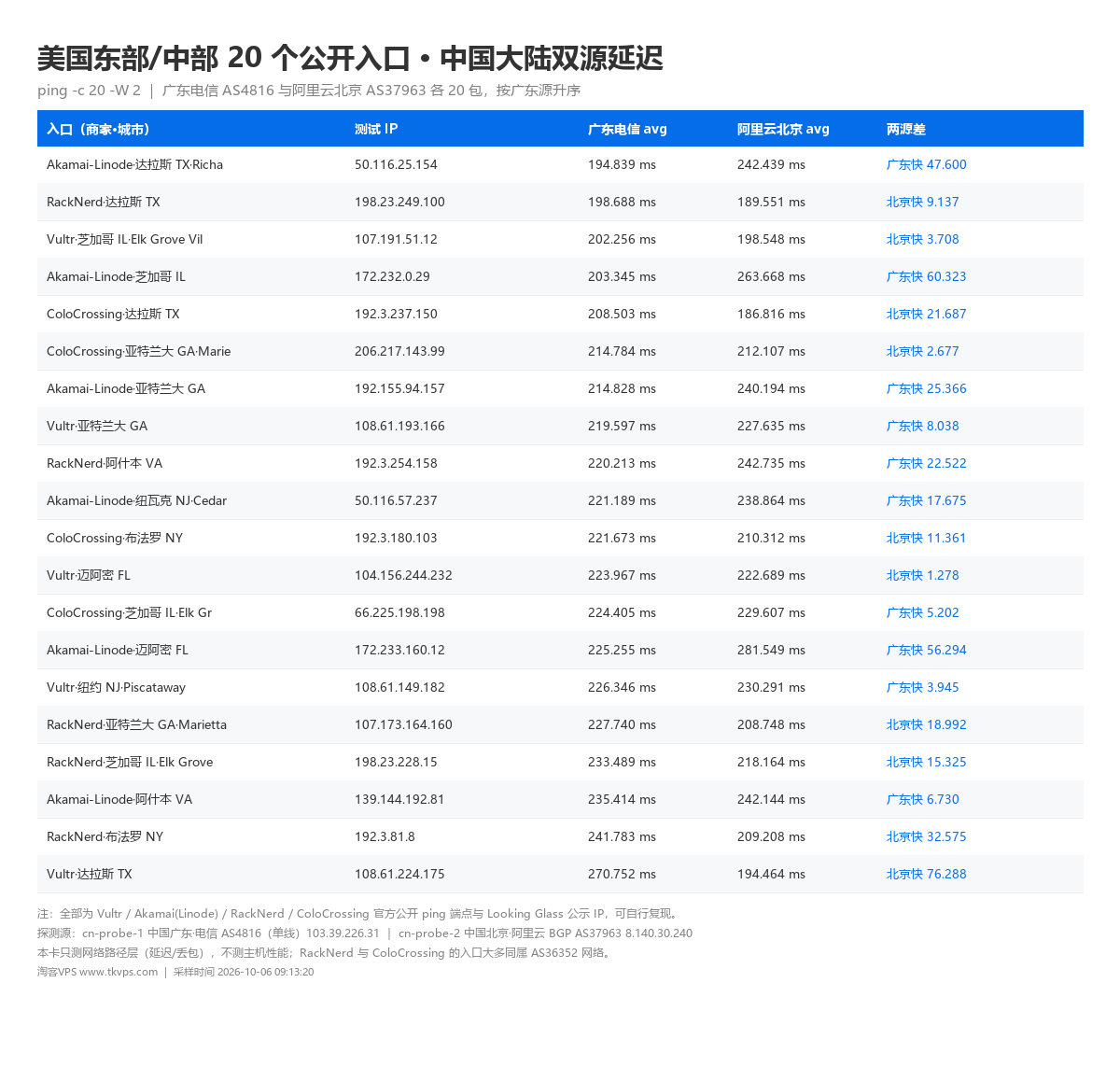This screenshot has width=1120, height=1081.
Task: Click the 淘客VPS www.tkvps.com footer text
Action: pos(98,972)
